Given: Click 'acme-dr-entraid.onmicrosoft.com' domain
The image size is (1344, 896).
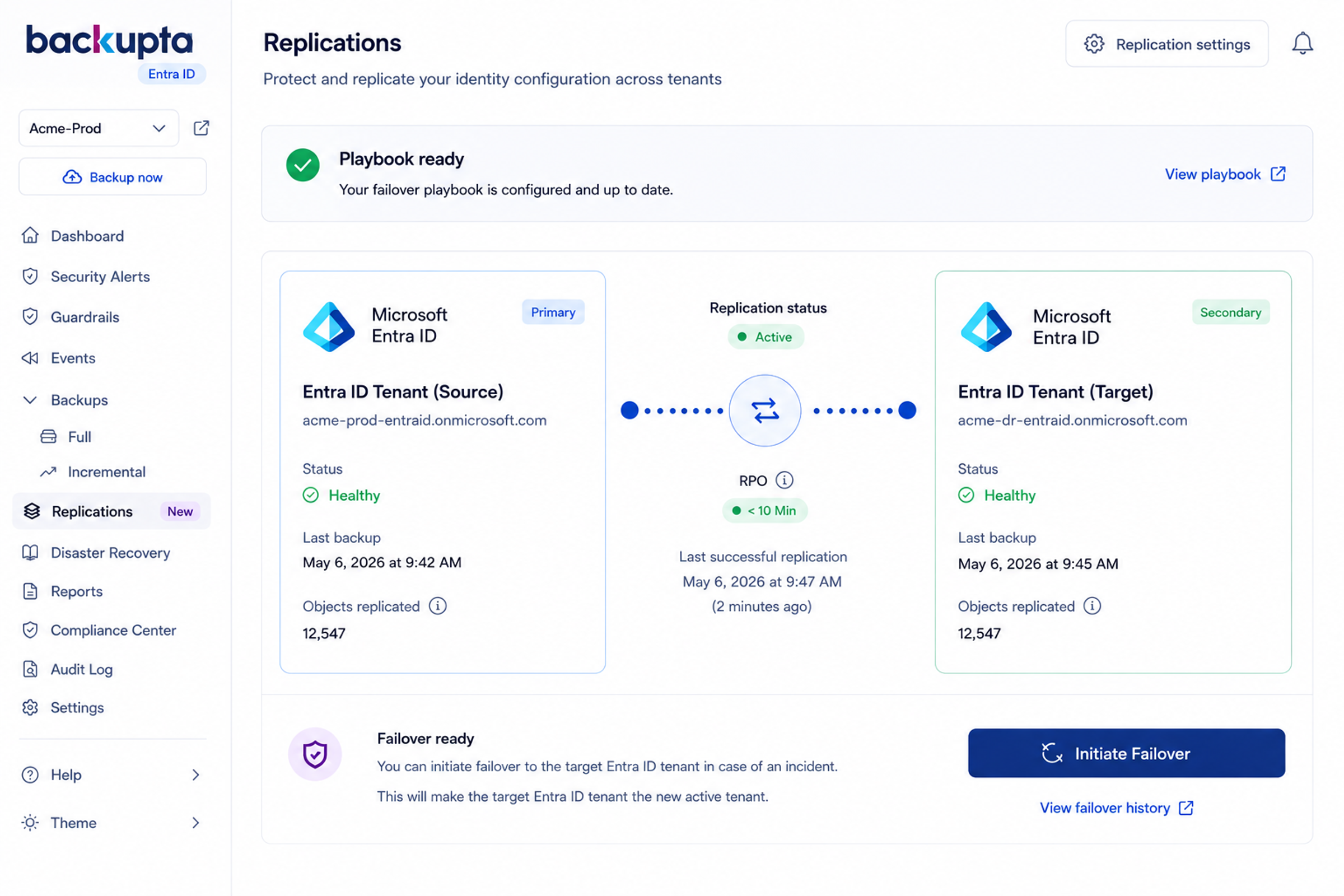Looking at the screenshot, I should [1072, 421].
